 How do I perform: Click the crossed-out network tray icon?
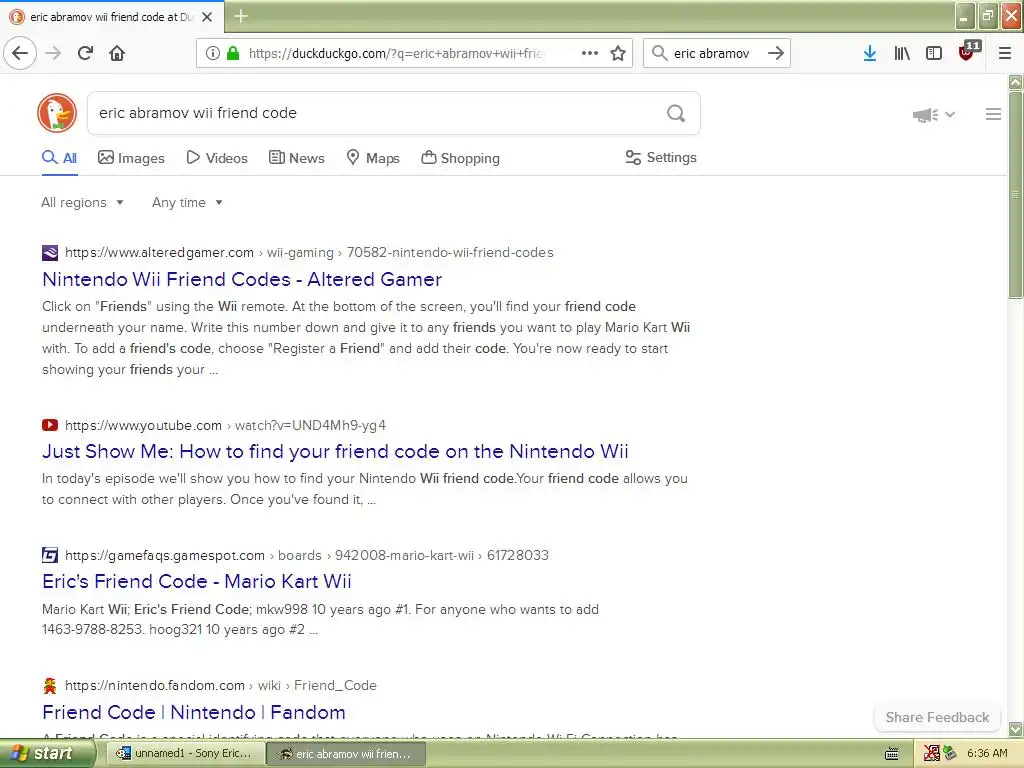pyautogui.click(x=931, y=754)
